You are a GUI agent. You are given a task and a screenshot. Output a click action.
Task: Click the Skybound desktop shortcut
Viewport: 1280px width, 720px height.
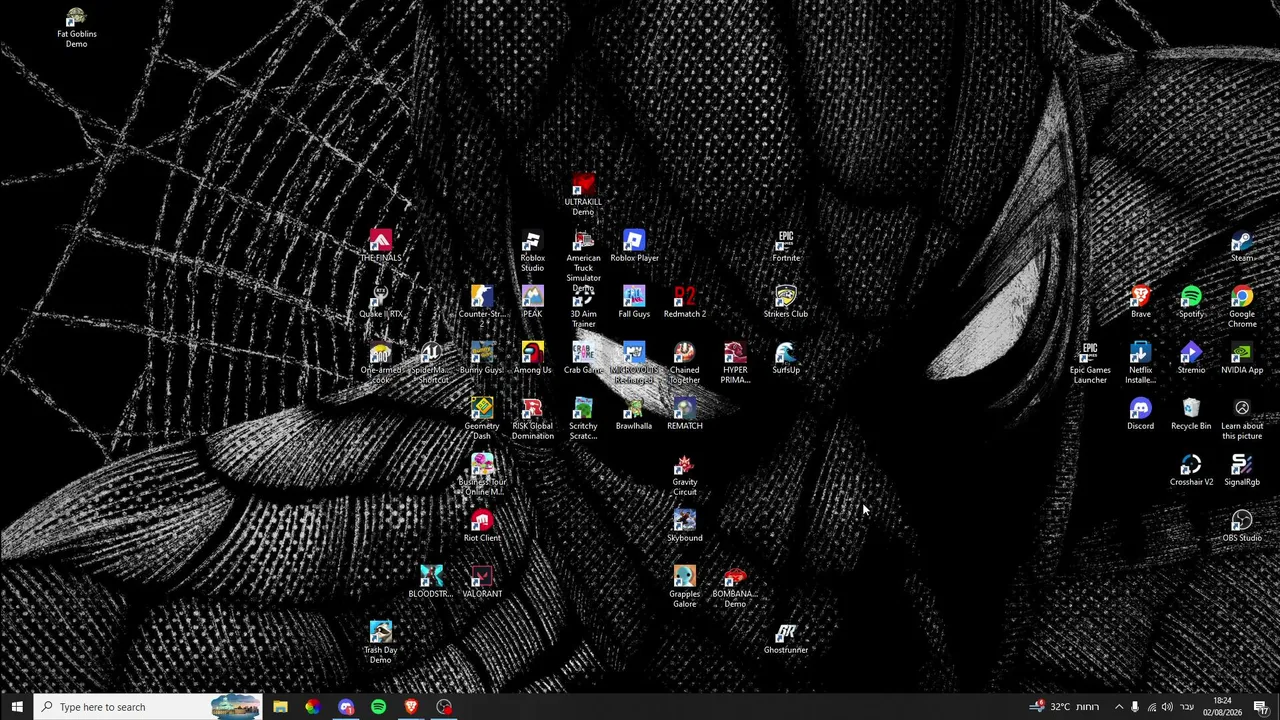coord(685,526)
